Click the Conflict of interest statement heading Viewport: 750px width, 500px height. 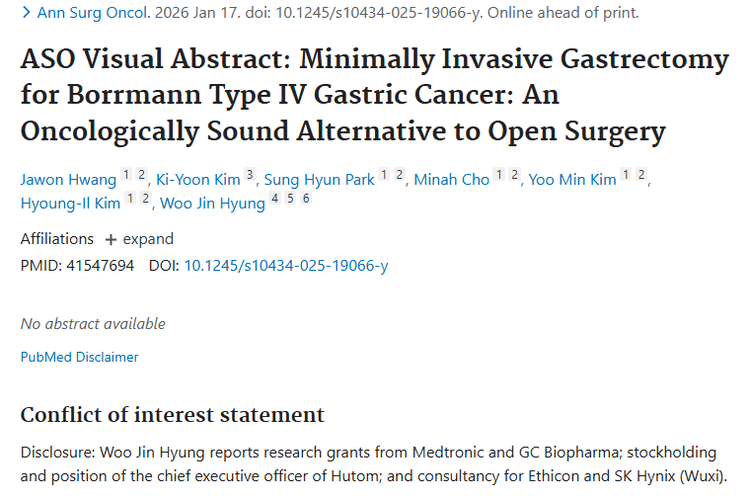click(x=172, y=415)
